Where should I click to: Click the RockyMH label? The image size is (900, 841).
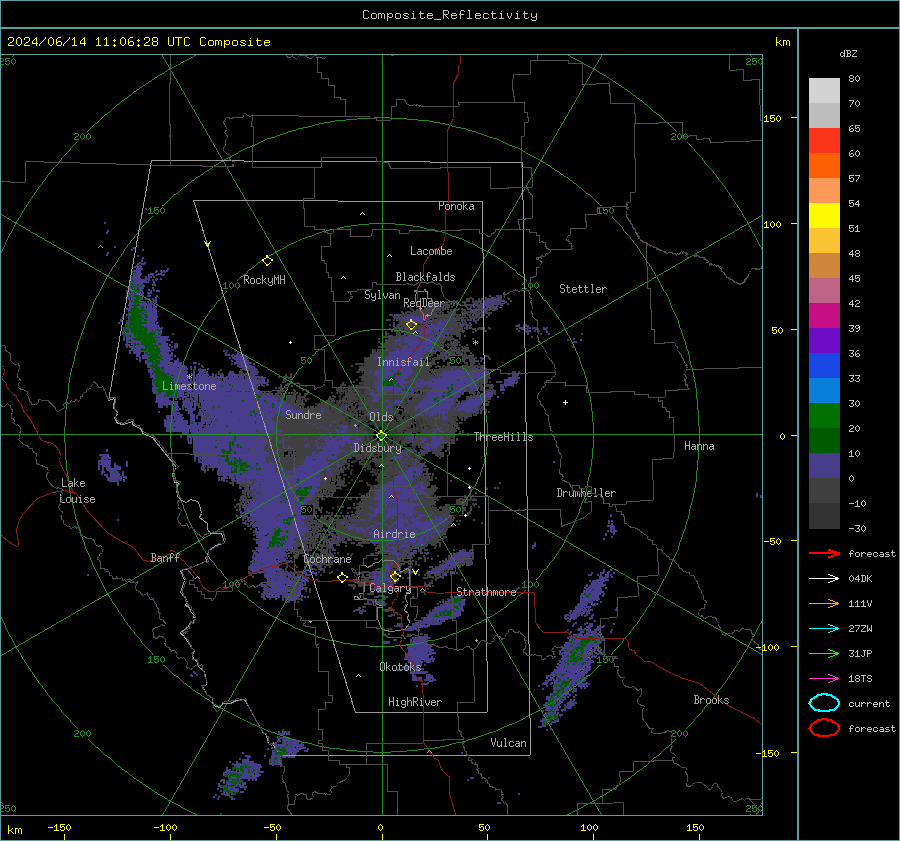pos(264,280)
